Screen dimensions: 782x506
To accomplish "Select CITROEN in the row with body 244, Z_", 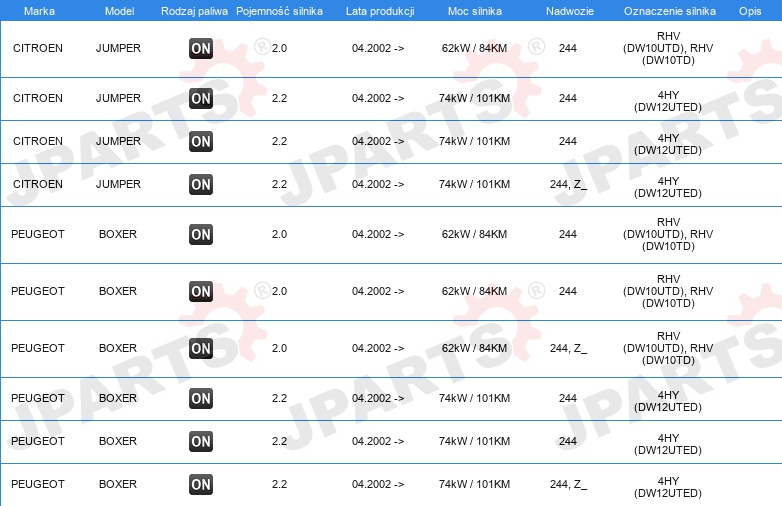I will click(38, 184).
